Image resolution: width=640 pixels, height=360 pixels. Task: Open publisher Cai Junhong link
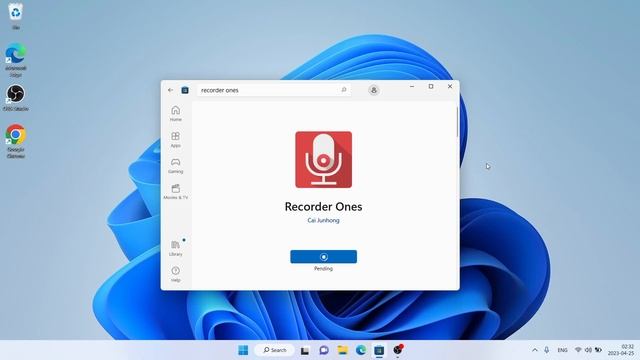click(x=323, y=220)
